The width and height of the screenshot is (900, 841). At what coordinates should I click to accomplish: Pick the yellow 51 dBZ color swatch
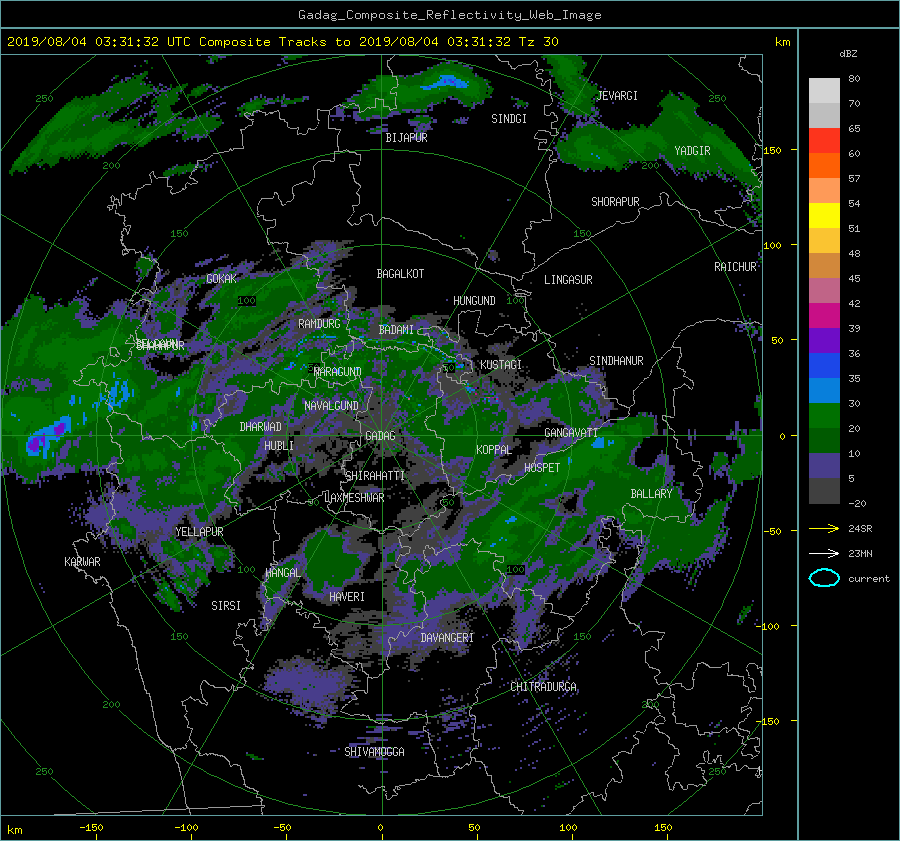824,216
